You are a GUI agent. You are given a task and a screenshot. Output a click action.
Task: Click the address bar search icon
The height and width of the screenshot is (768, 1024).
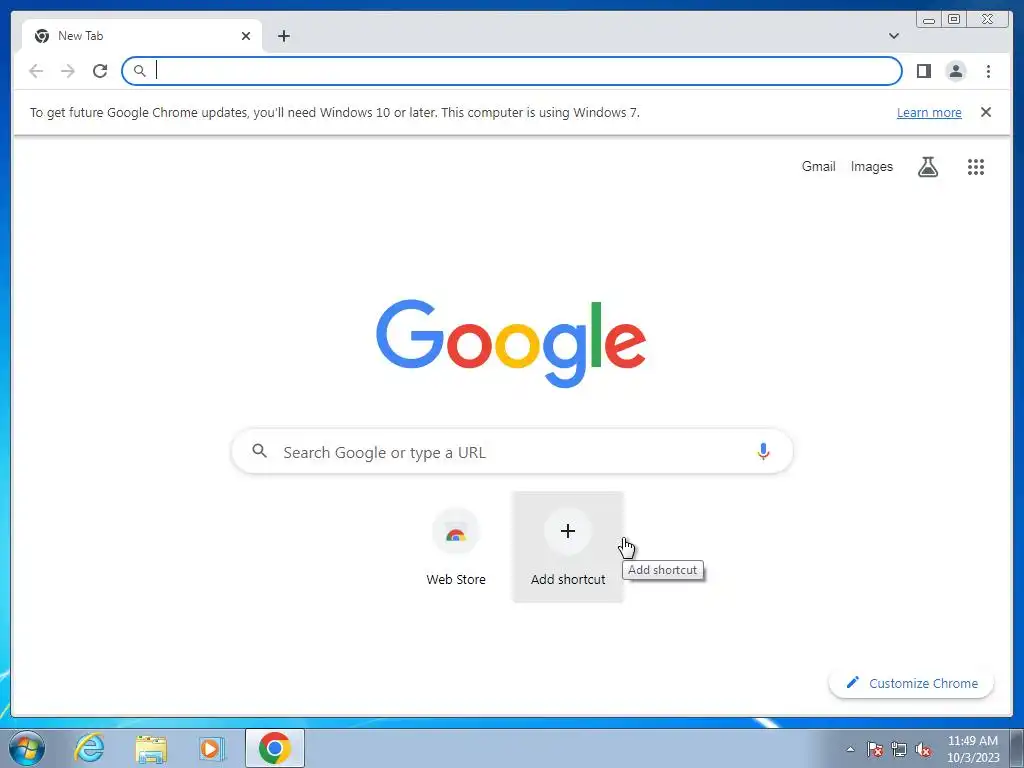139,71
